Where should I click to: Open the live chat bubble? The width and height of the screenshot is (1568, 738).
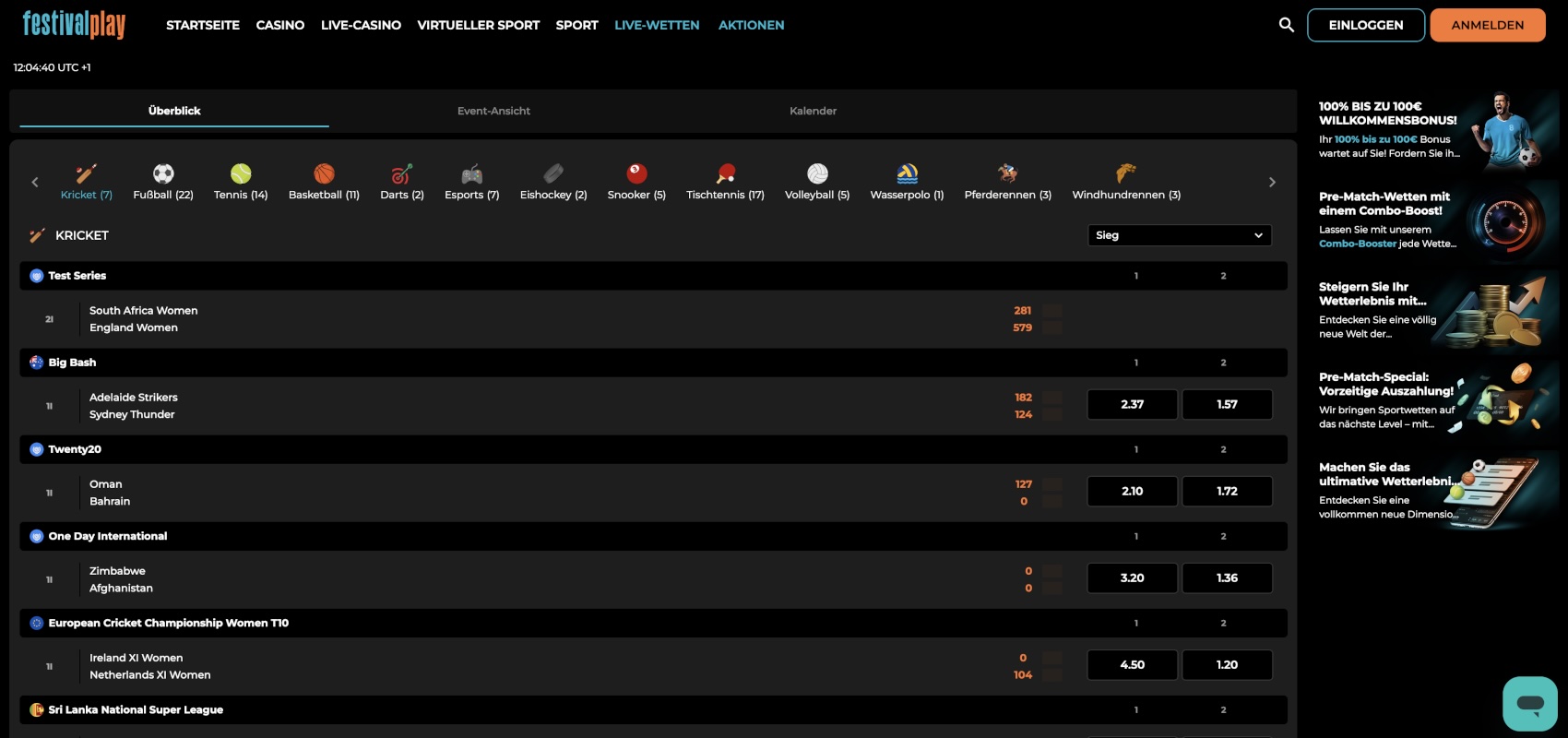pos(1529,703)
